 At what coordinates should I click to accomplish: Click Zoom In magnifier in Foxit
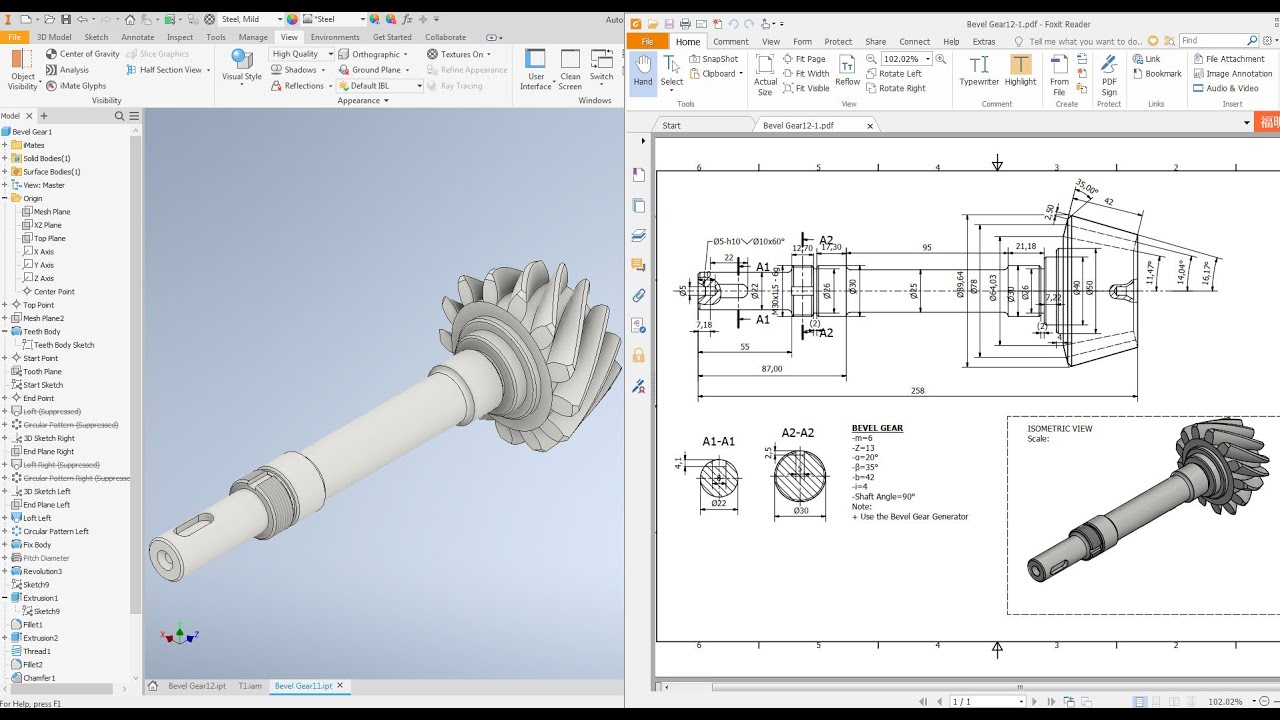(x=941, y=59)
